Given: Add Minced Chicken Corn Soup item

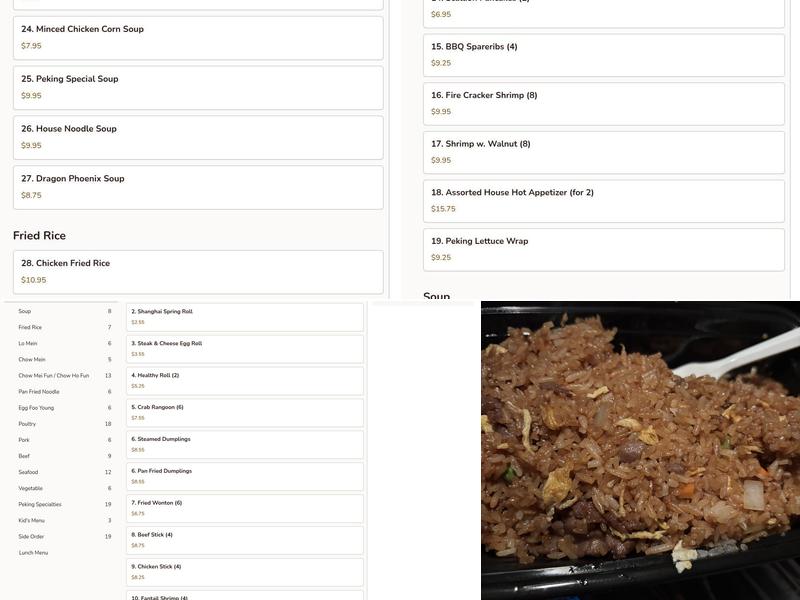Looking at the screenshot, I should click(x=198, y=37).
